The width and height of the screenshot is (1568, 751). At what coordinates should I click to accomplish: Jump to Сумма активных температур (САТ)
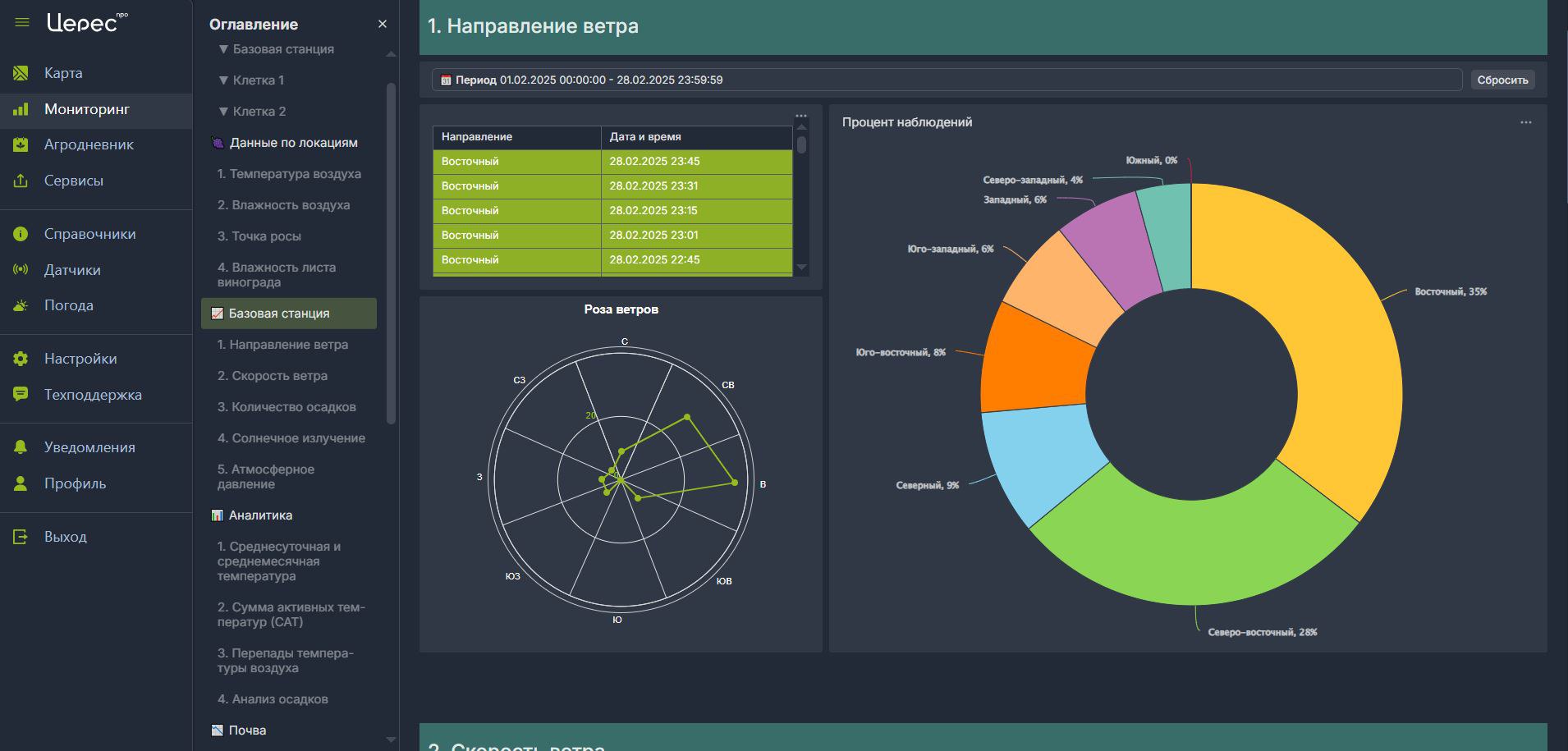[x=291, y=615]
